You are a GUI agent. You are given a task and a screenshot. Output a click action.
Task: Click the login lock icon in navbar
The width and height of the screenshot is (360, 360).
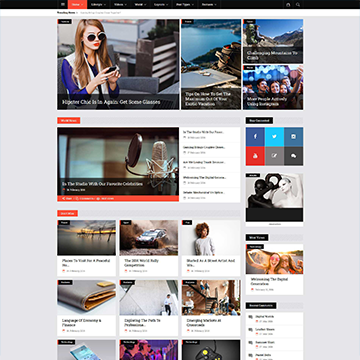pyautogui.click(x=288, y=4)
